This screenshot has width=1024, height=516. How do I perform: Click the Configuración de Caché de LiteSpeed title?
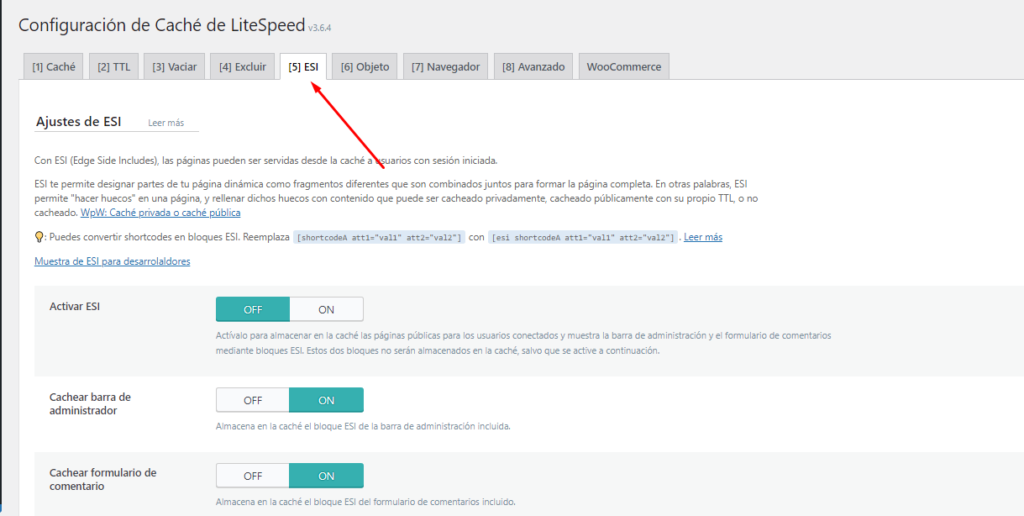pos(162,25)
